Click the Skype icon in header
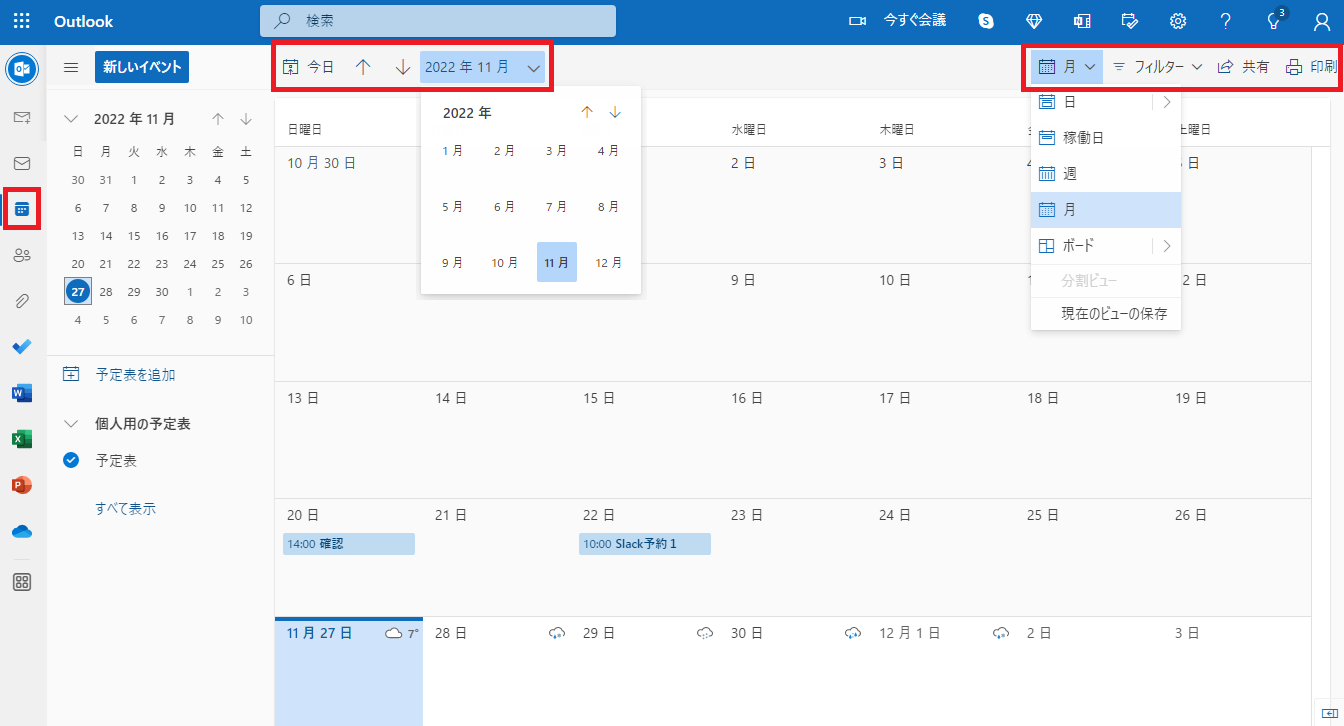The image size is (1344, 726). click(x=986, y=21)
